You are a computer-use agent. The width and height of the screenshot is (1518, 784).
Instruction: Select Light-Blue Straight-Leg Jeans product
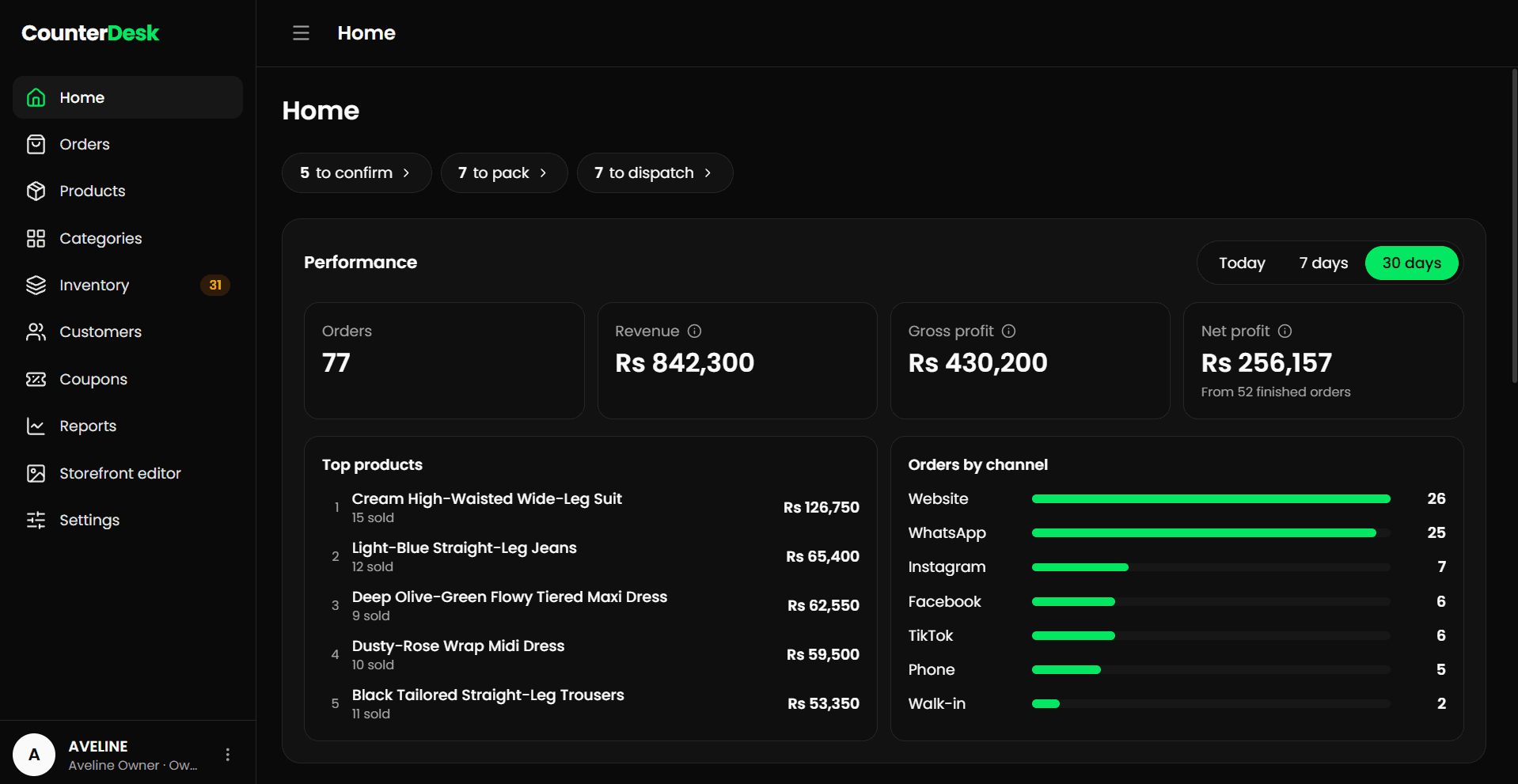pyautogui.click(x=590, y=556)
